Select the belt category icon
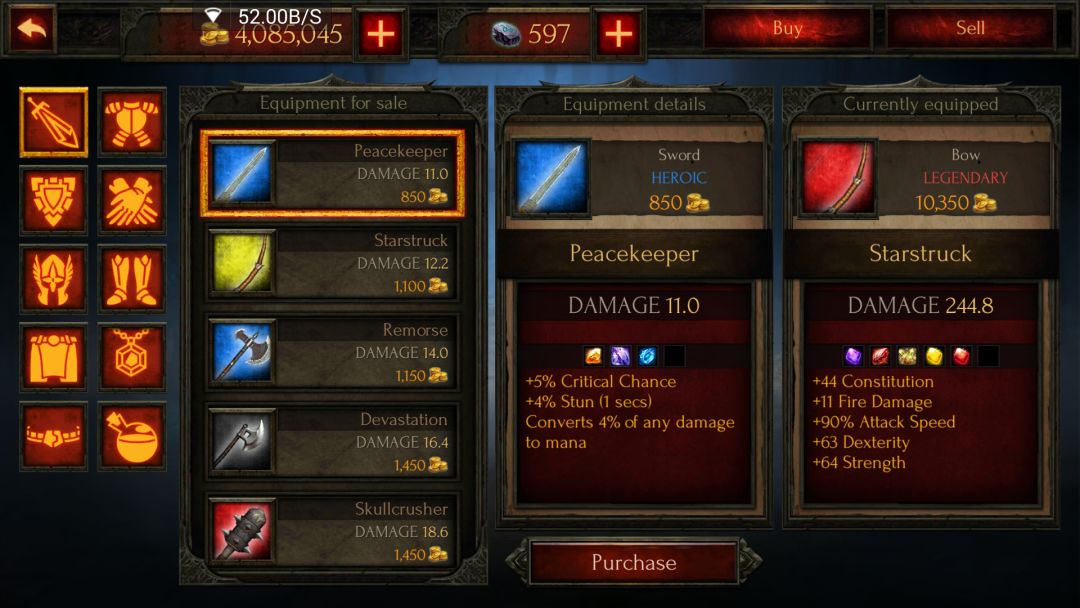1080x608 pixels. click(54, 436)
